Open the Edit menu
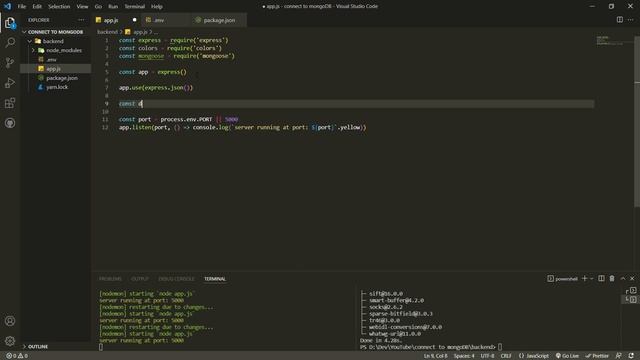640x360 pixels. click(x=37, y=6)
